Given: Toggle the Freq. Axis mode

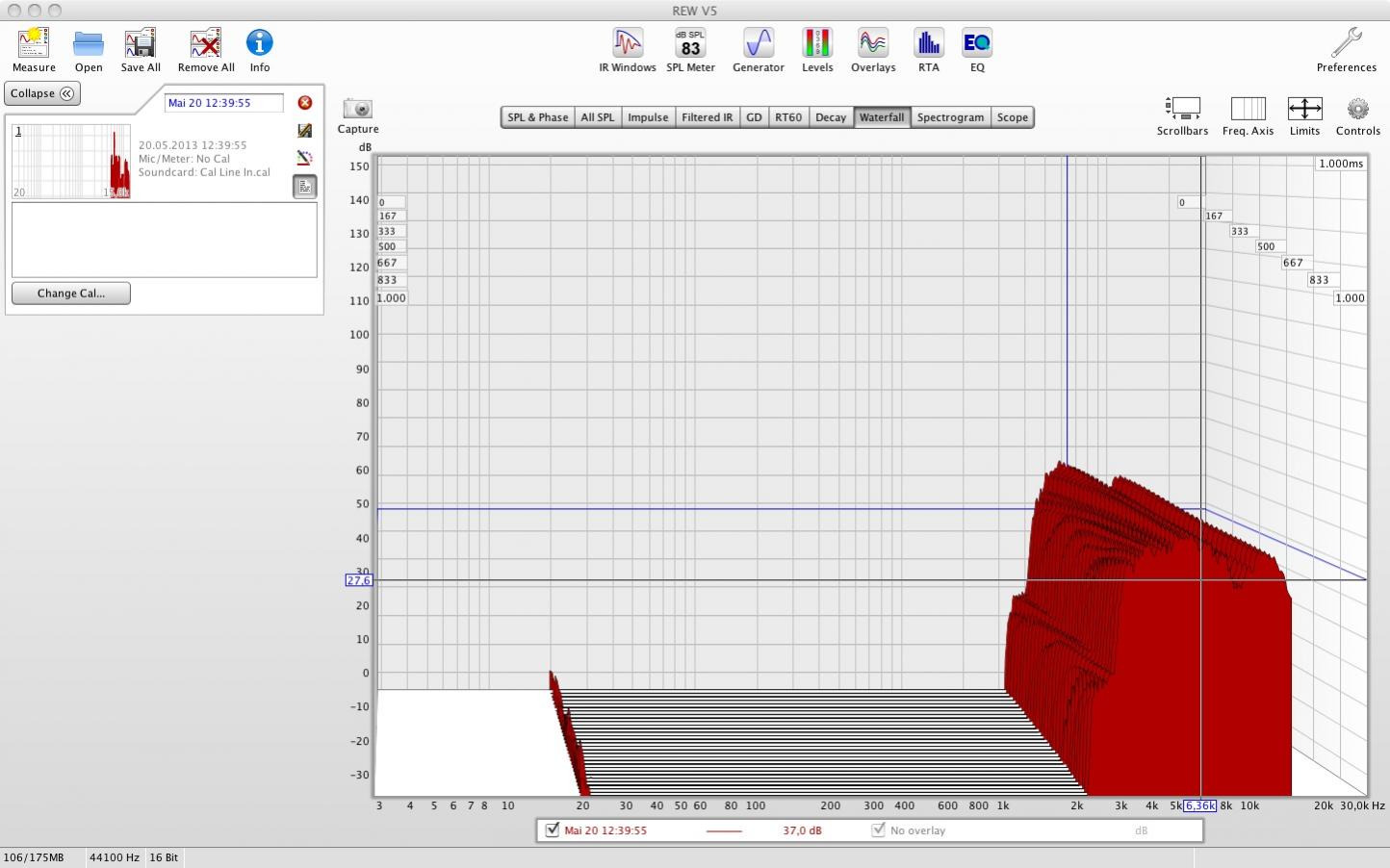Looking at the screenshot, I should [1248, 110].
